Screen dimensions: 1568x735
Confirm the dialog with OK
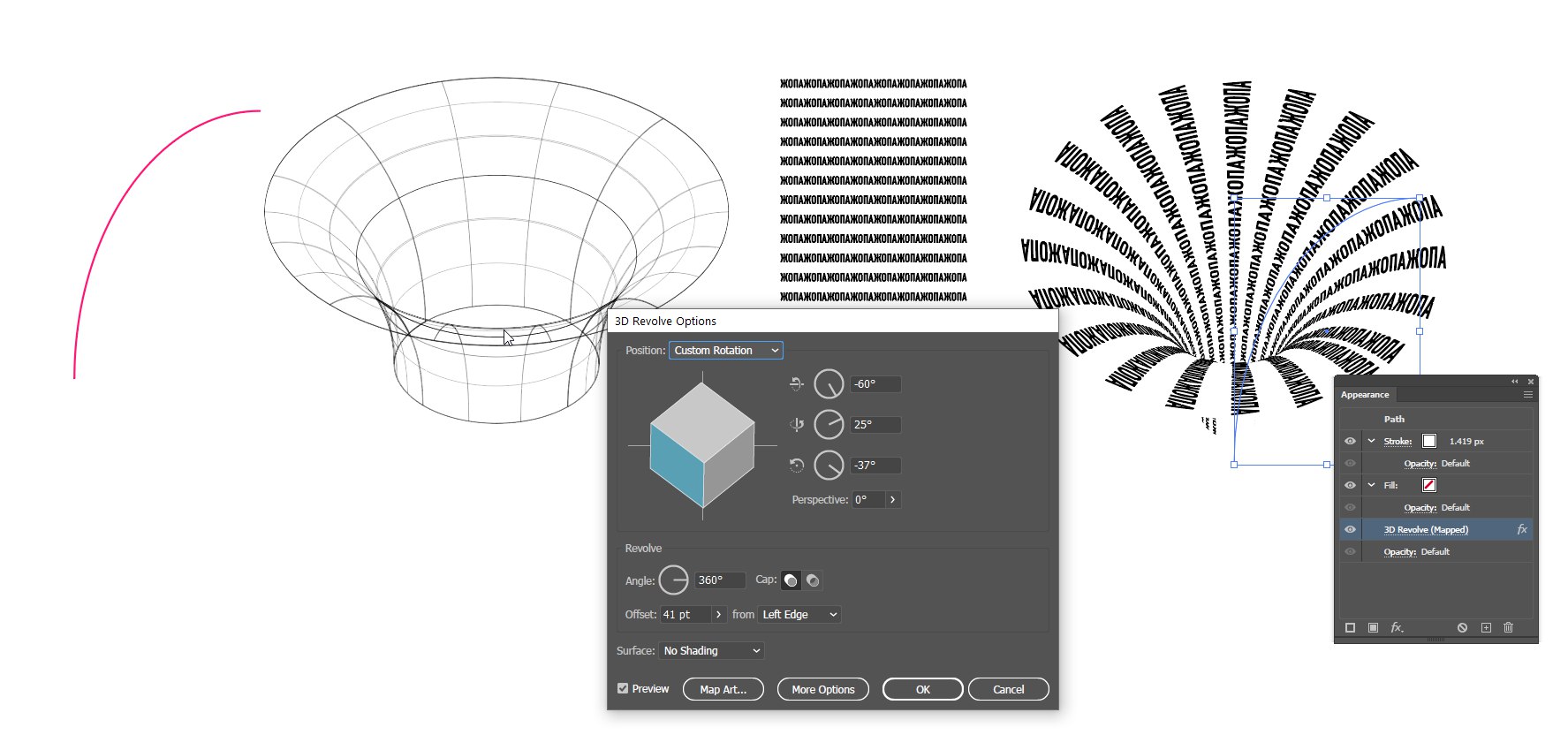923,689
